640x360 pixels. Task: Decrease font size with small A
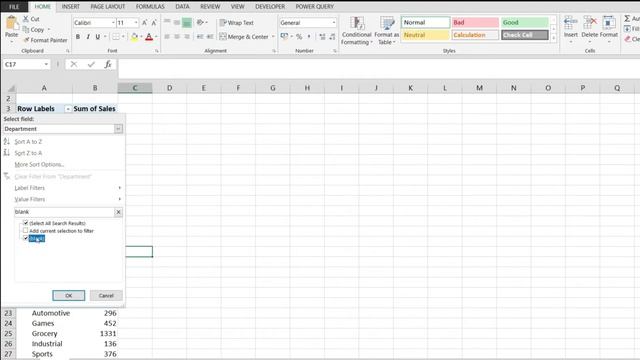[153, 23]
